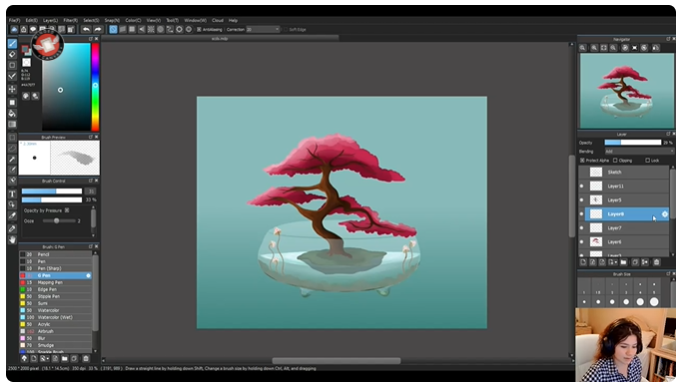Zoom out in Navigator panel
This screenshot has width=683, height=387.
pyautogui.click(x=613, y=48)
